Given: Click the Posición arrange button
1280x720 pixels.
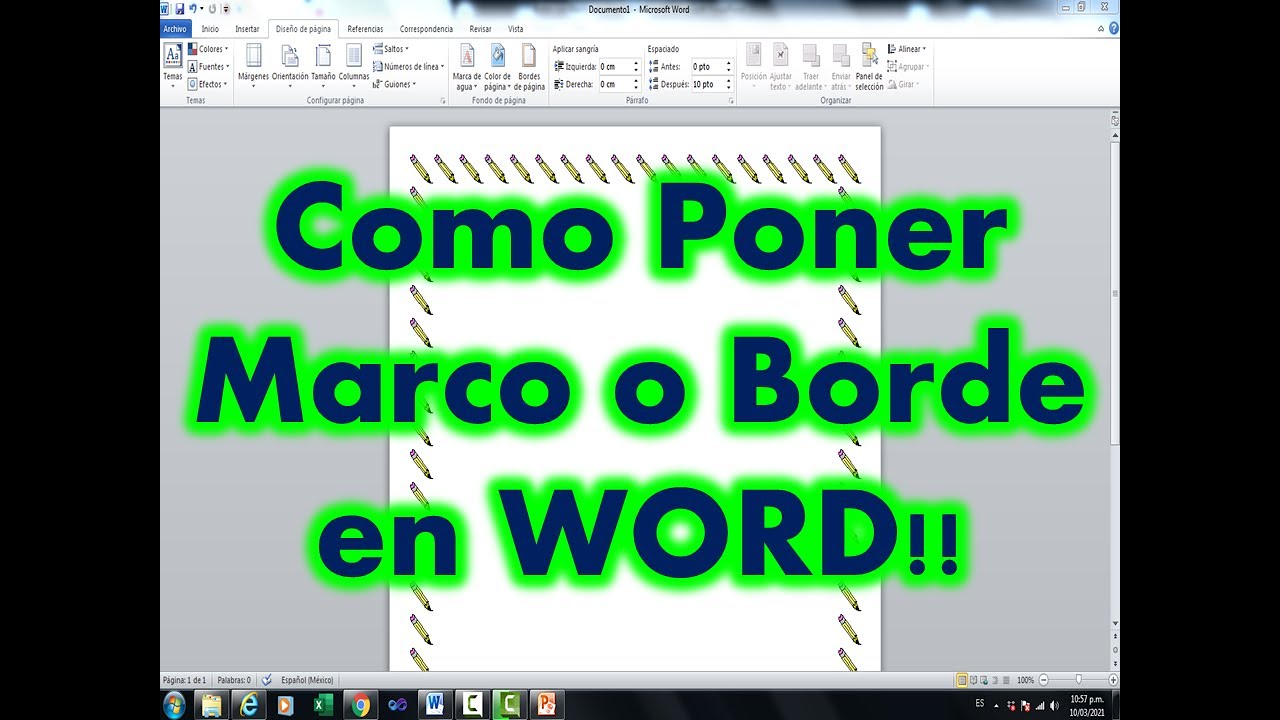Looking at the screenshot, I should [753, 66].
